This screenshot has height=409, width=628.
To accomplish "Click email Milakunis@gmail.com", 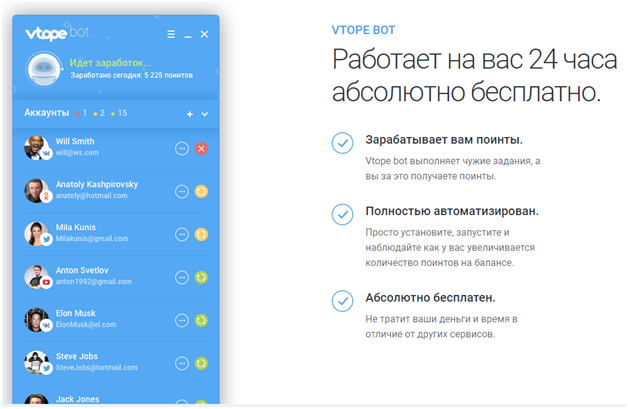I will 92,238.
